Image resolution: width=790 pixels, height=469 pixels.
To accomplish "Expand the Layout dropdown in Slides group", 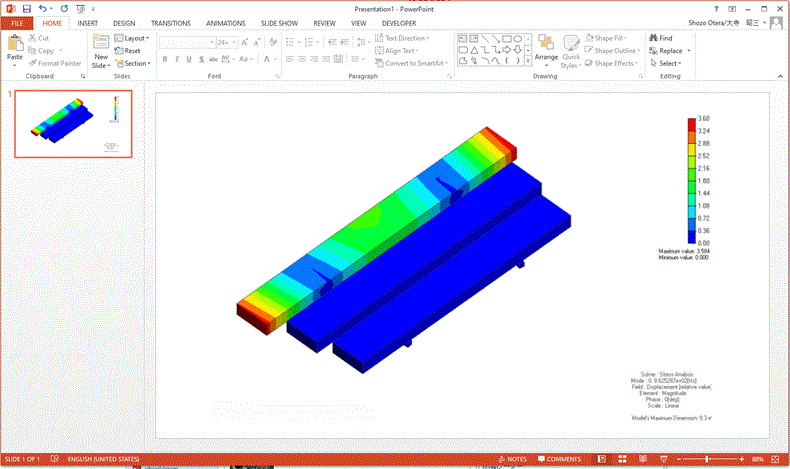I will 134,38.
